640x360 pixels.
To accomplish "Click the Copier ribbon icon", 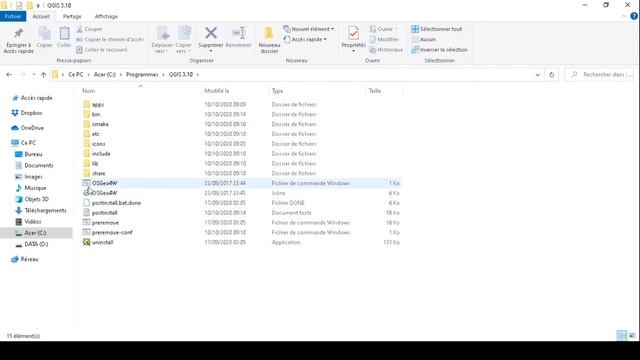I will pos(44,38).
